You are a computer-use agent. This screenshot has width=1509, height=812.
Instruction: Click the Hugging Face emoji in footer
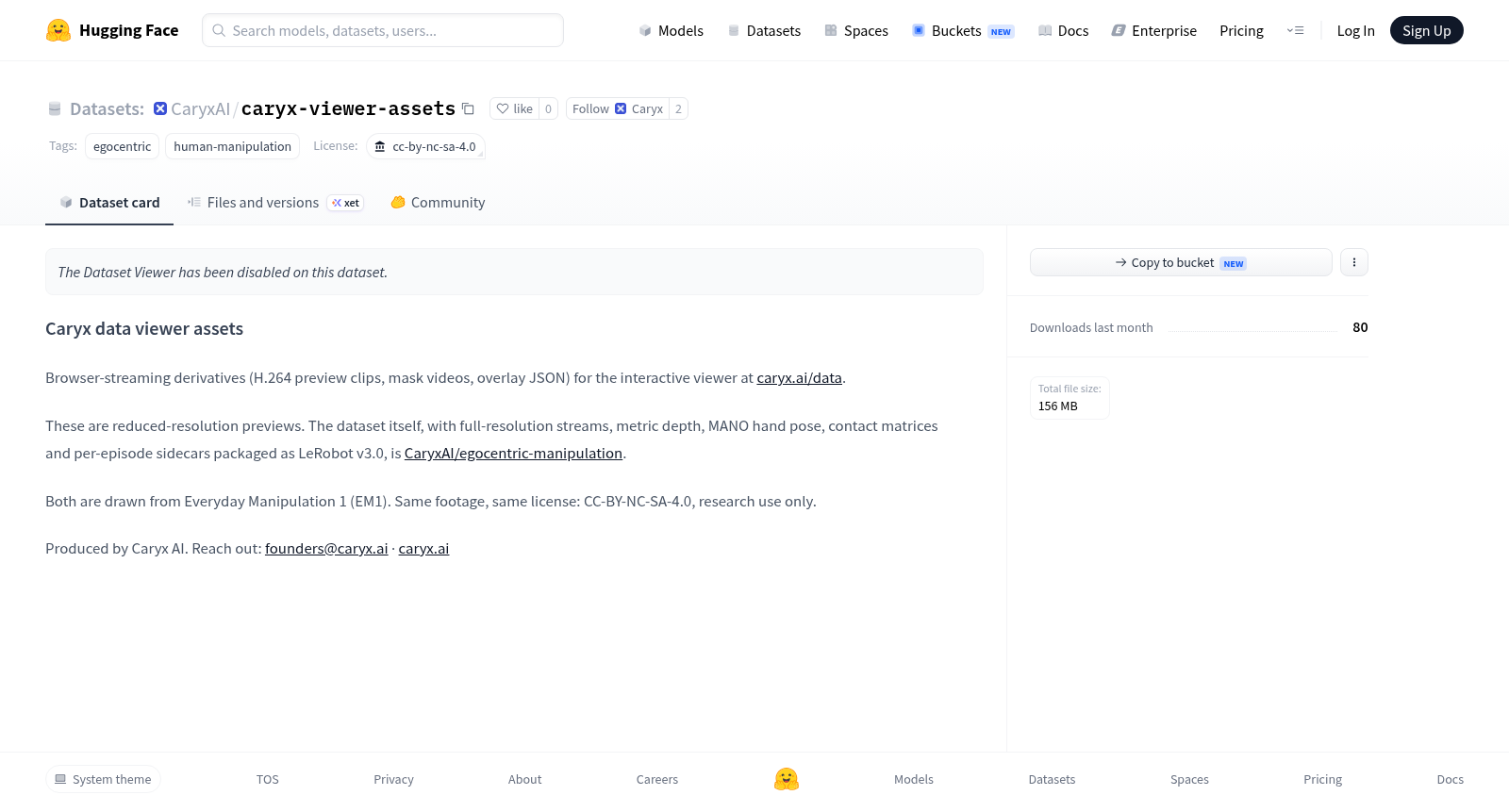pos(787,779)
